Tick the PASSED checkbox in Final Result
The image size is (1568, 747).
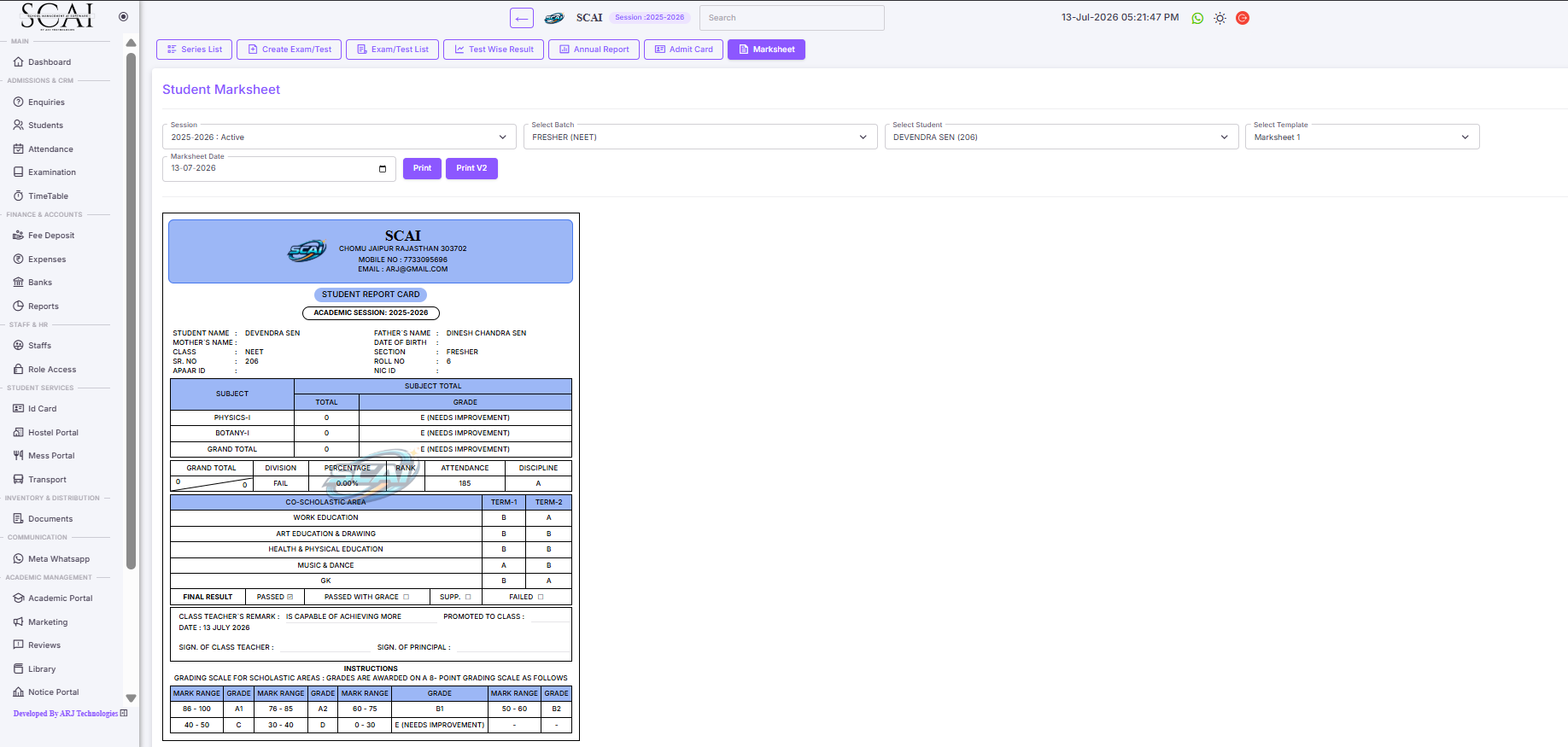click(x=290, y=597)
